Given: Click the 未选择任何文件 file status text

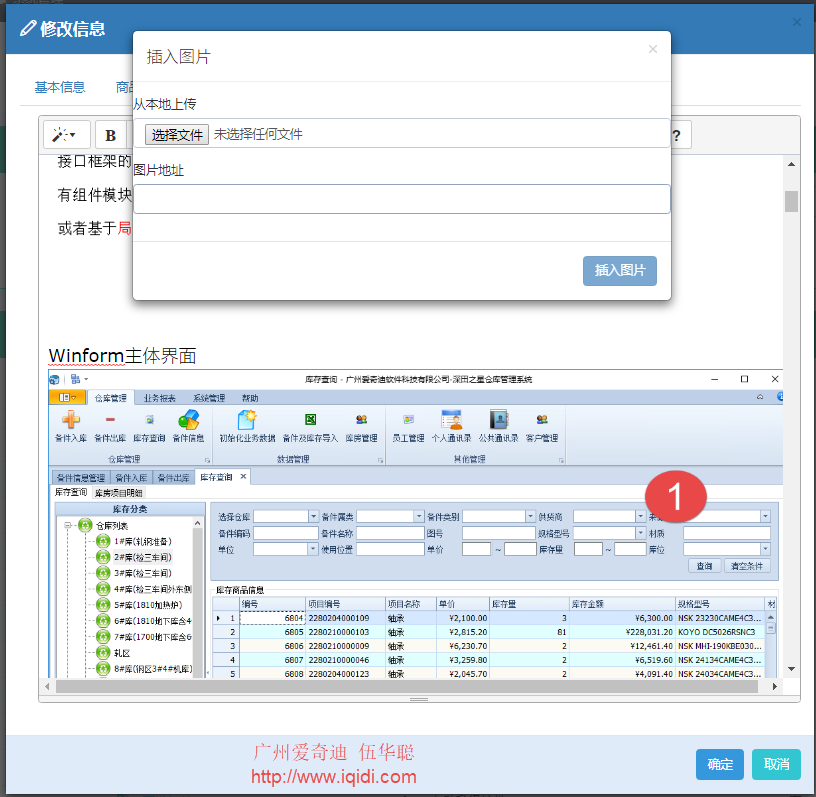Looking at the screenshot, I should (258, 134).
